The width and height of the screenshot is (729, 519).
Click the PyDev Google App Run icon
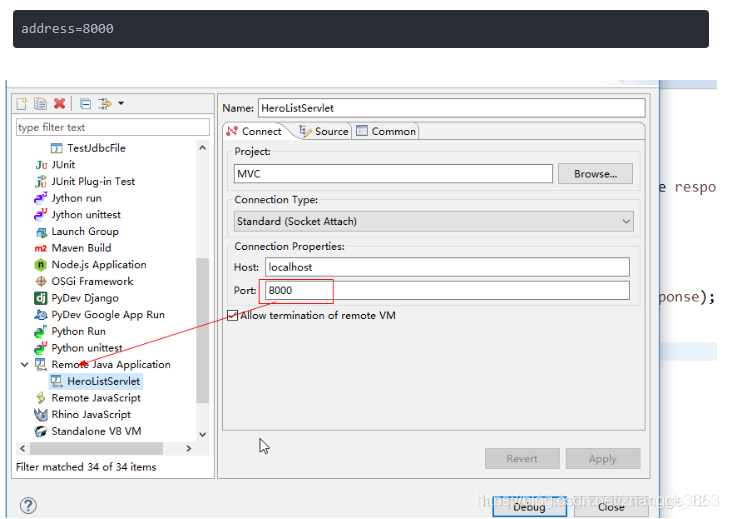coord(41,315)
